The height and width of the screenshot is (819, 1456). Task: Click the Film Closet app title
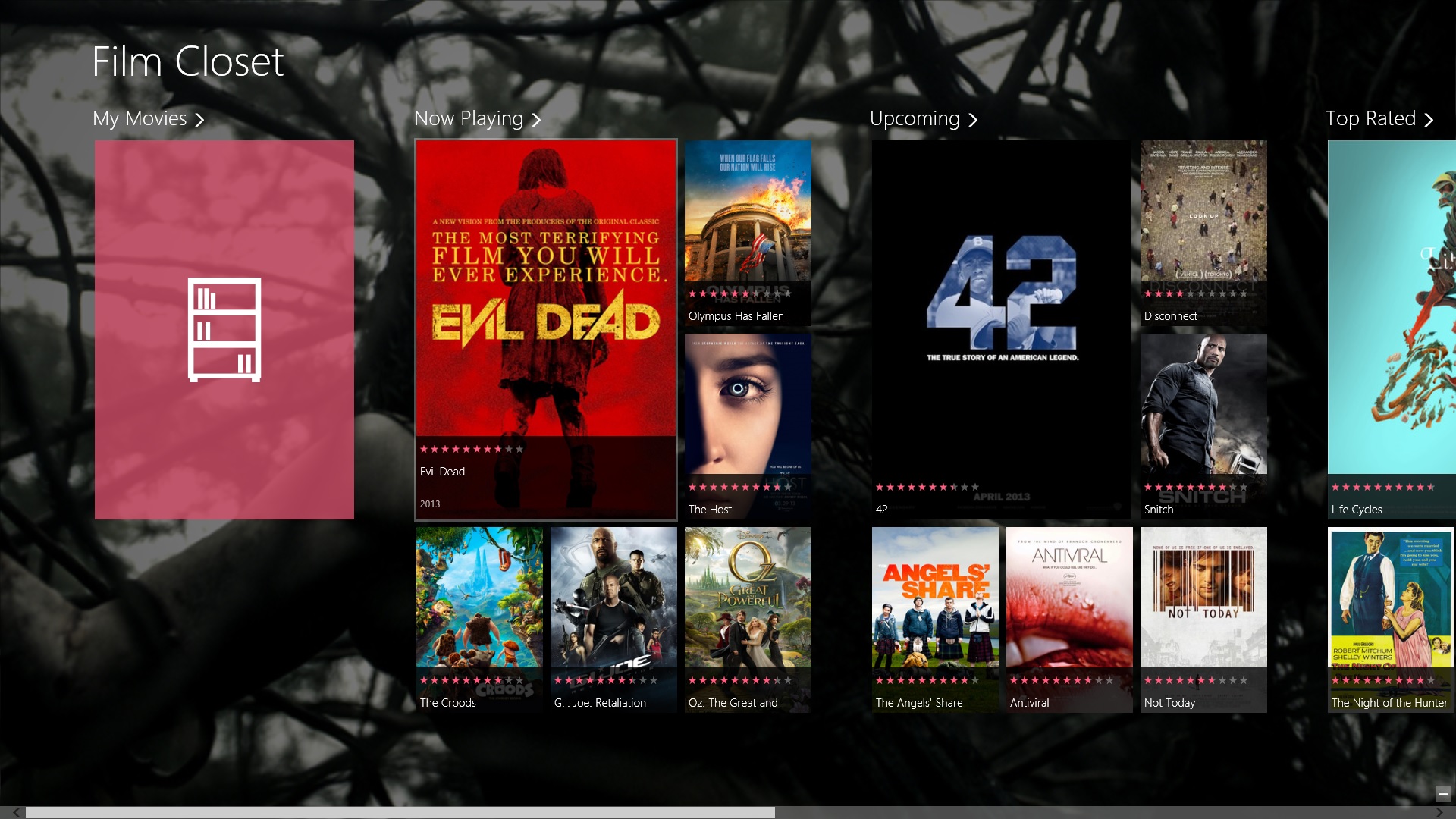[x=187, y=61]
